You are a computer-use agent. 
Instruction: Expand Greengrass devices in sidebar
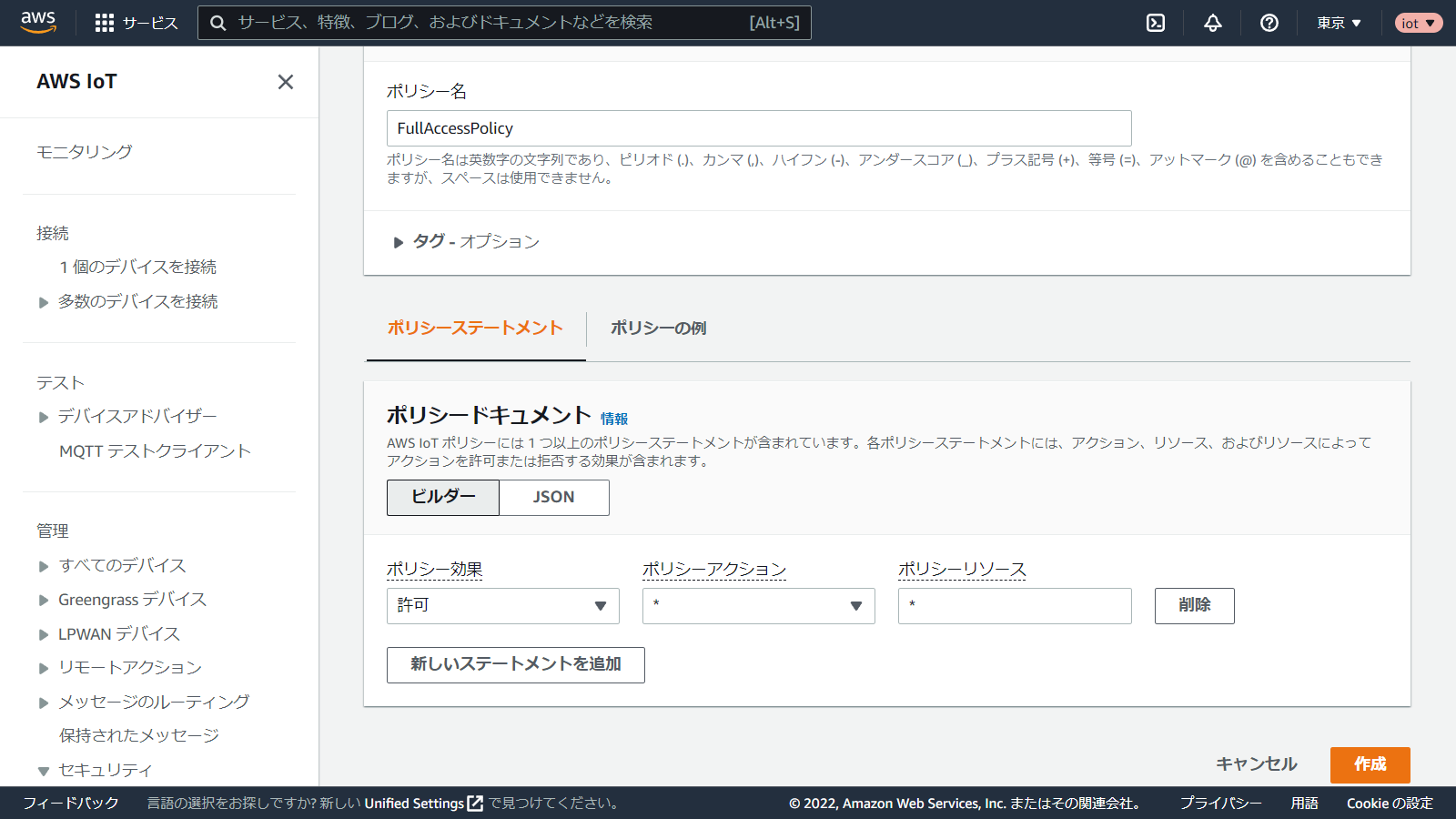43,601
